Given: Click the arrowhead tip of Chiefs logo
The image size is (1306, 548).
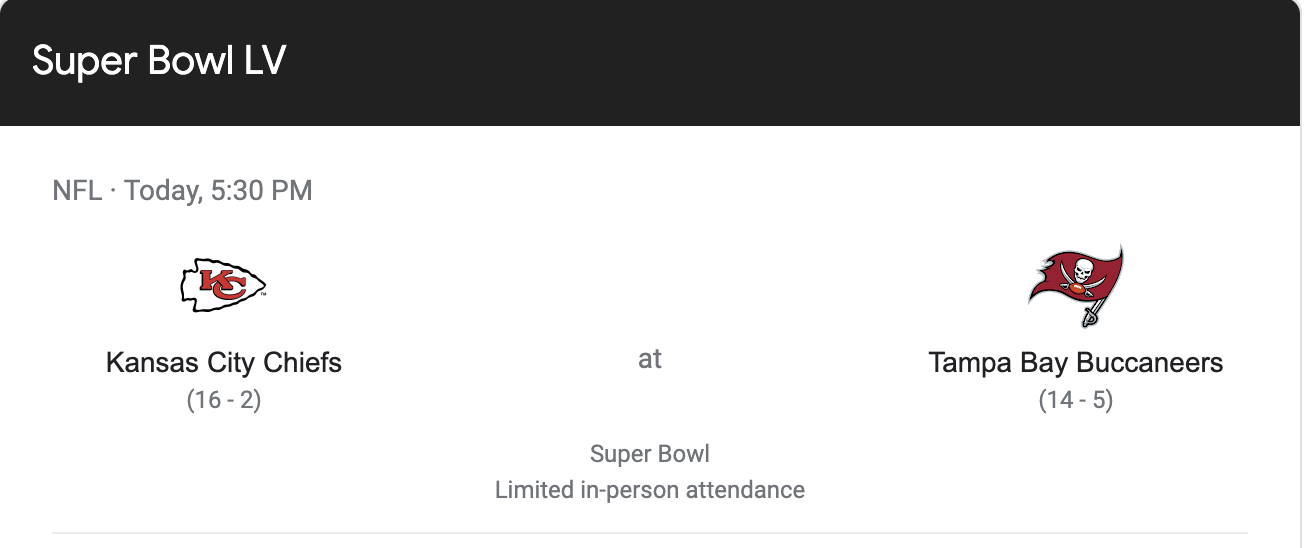Looking at the screenshot, I should click(262, 285).
